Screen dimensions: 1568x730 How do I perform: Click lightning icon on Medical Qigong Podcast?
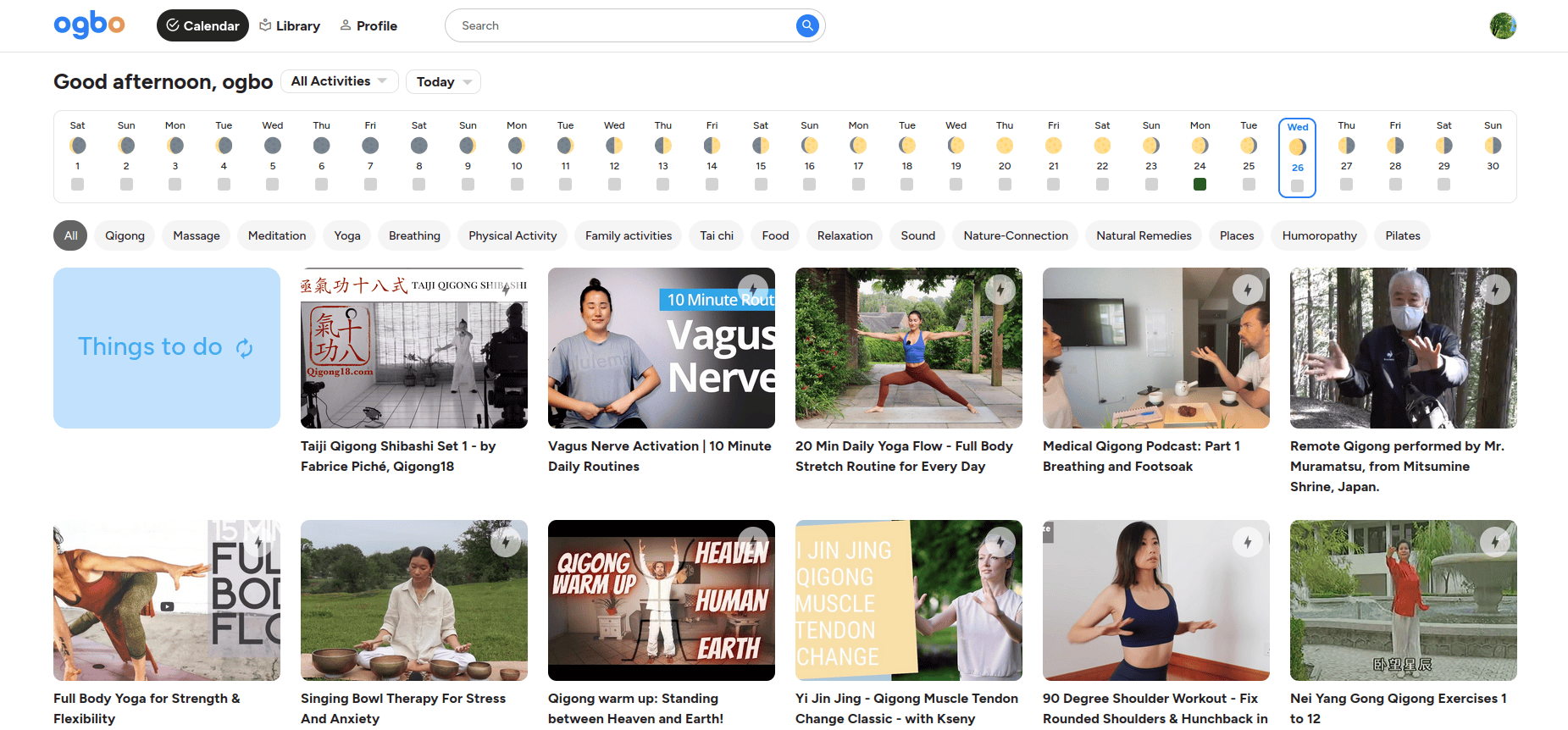click(1247, 289)
